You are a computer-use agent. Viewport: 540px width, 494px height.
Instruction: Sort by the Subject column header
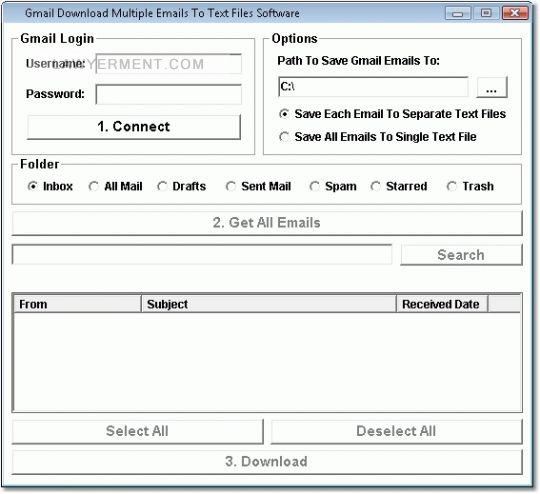269,304
